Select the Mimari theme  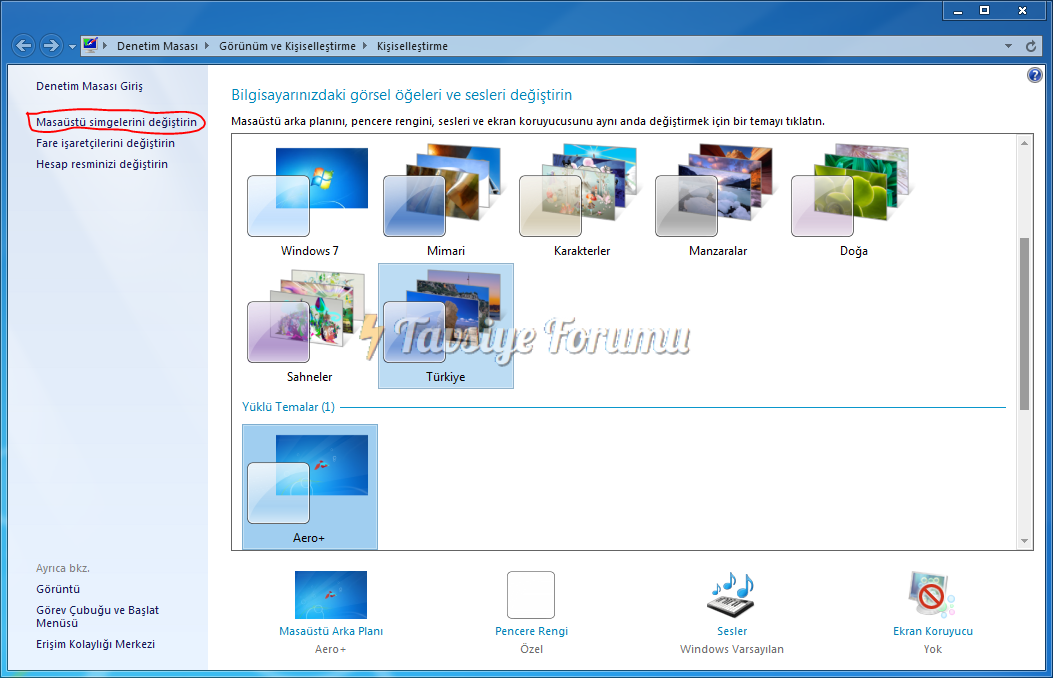pos(445,200)
